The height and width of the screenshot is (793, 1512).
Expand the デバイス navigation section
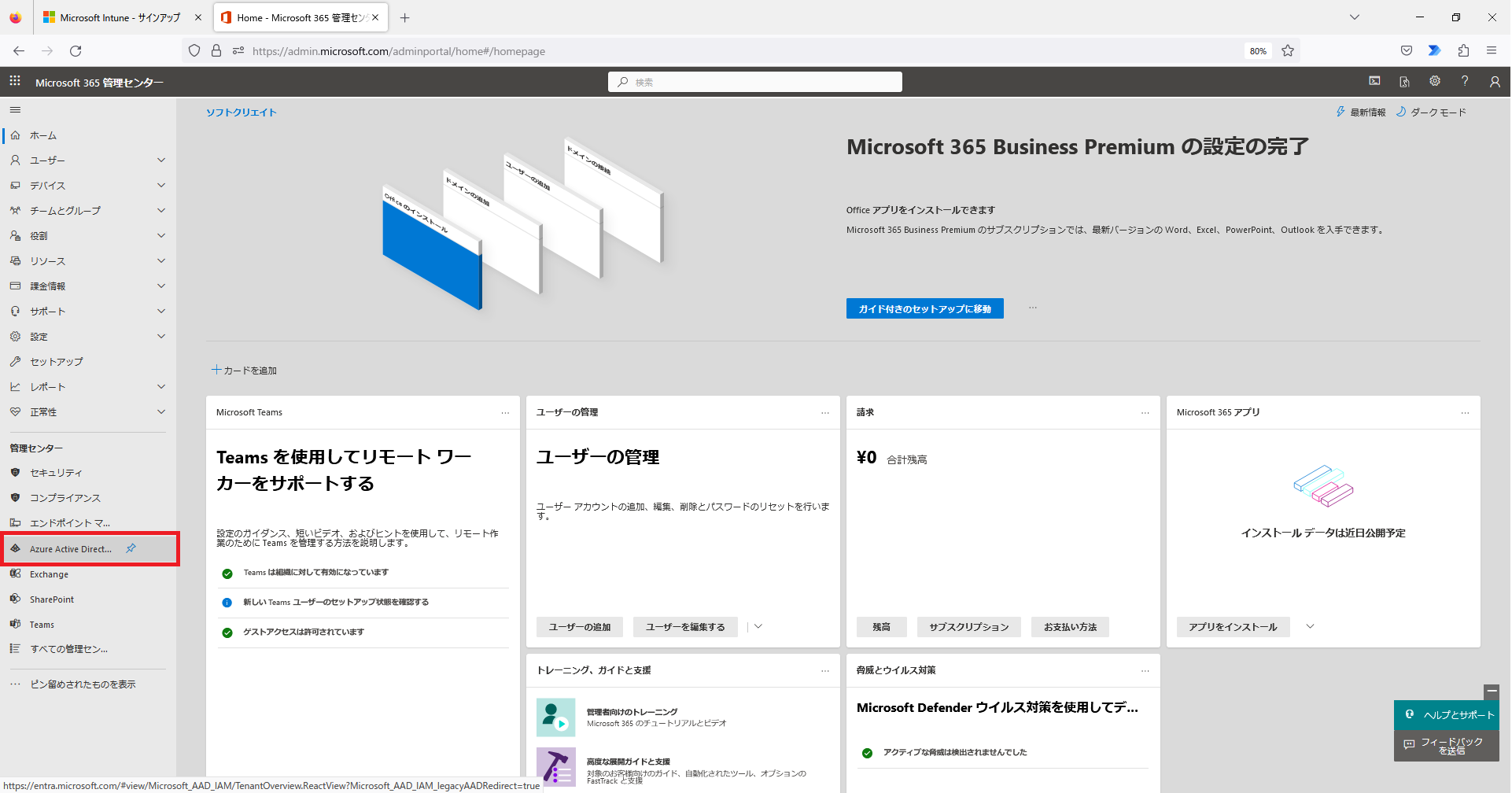pyautogui.click(x=161, y=186)
